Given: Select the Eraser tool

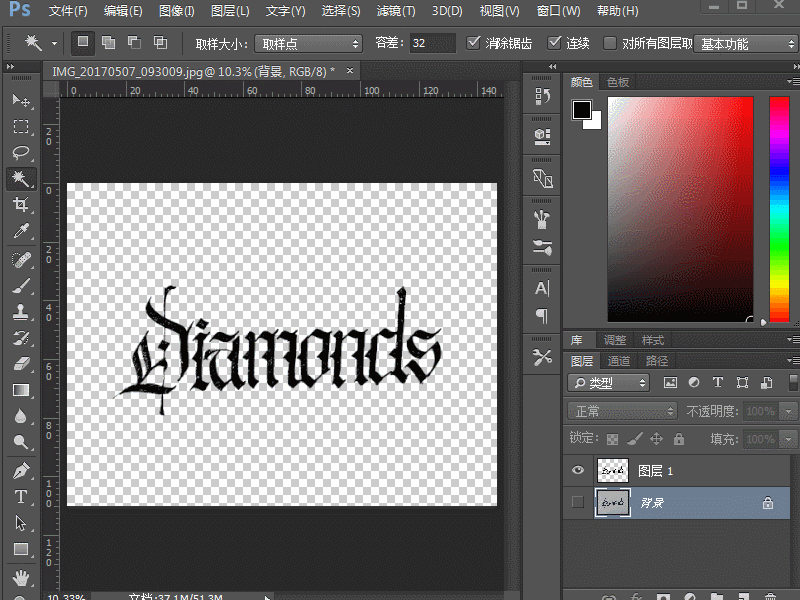Looking at the screenshot, I should click(20, 364).
